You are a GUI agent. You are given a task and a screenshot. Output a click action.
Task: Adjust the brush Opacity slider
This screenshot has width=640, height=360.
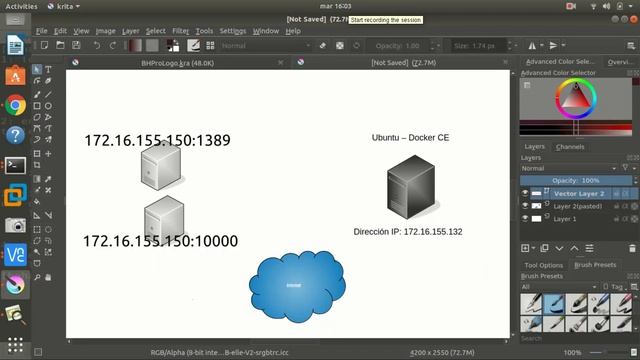pyautogui.click(x=398, y=45)
